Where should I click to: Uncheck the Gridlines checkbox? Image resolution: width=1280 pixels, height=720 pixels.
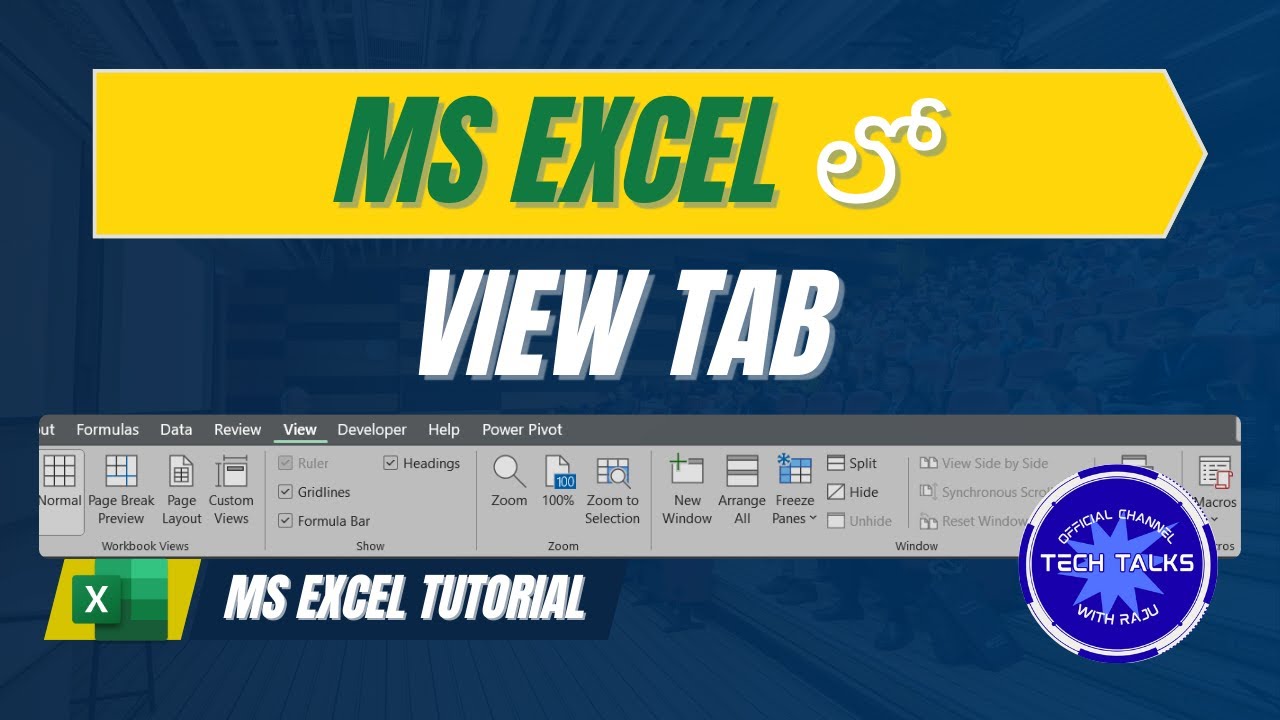(x=314, y=492)
